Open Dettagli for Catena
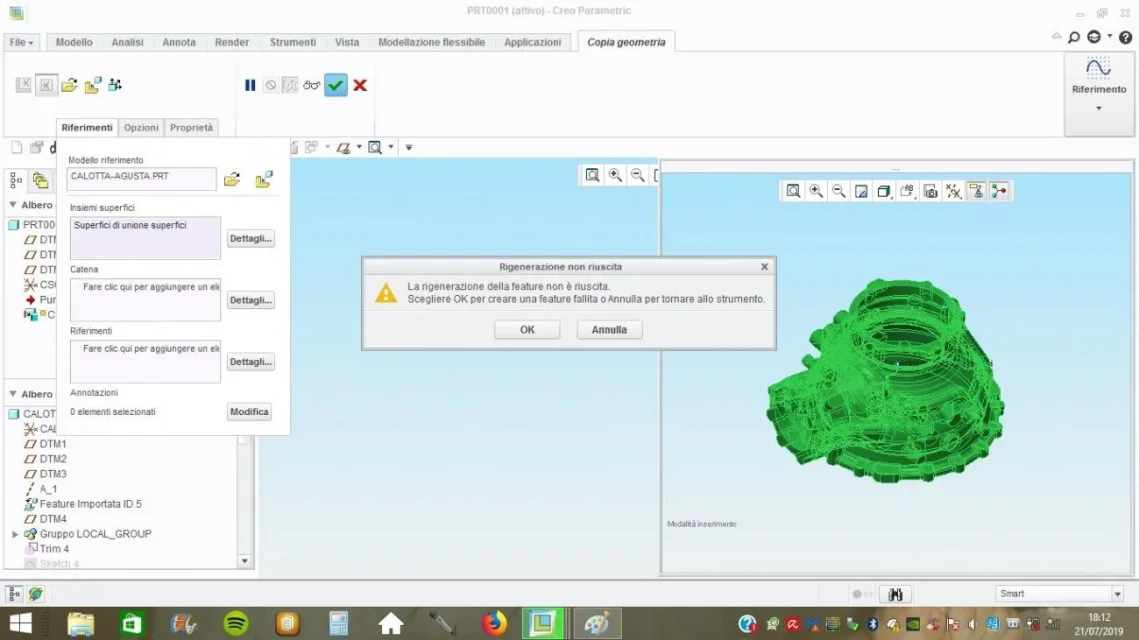 [251, 300]
